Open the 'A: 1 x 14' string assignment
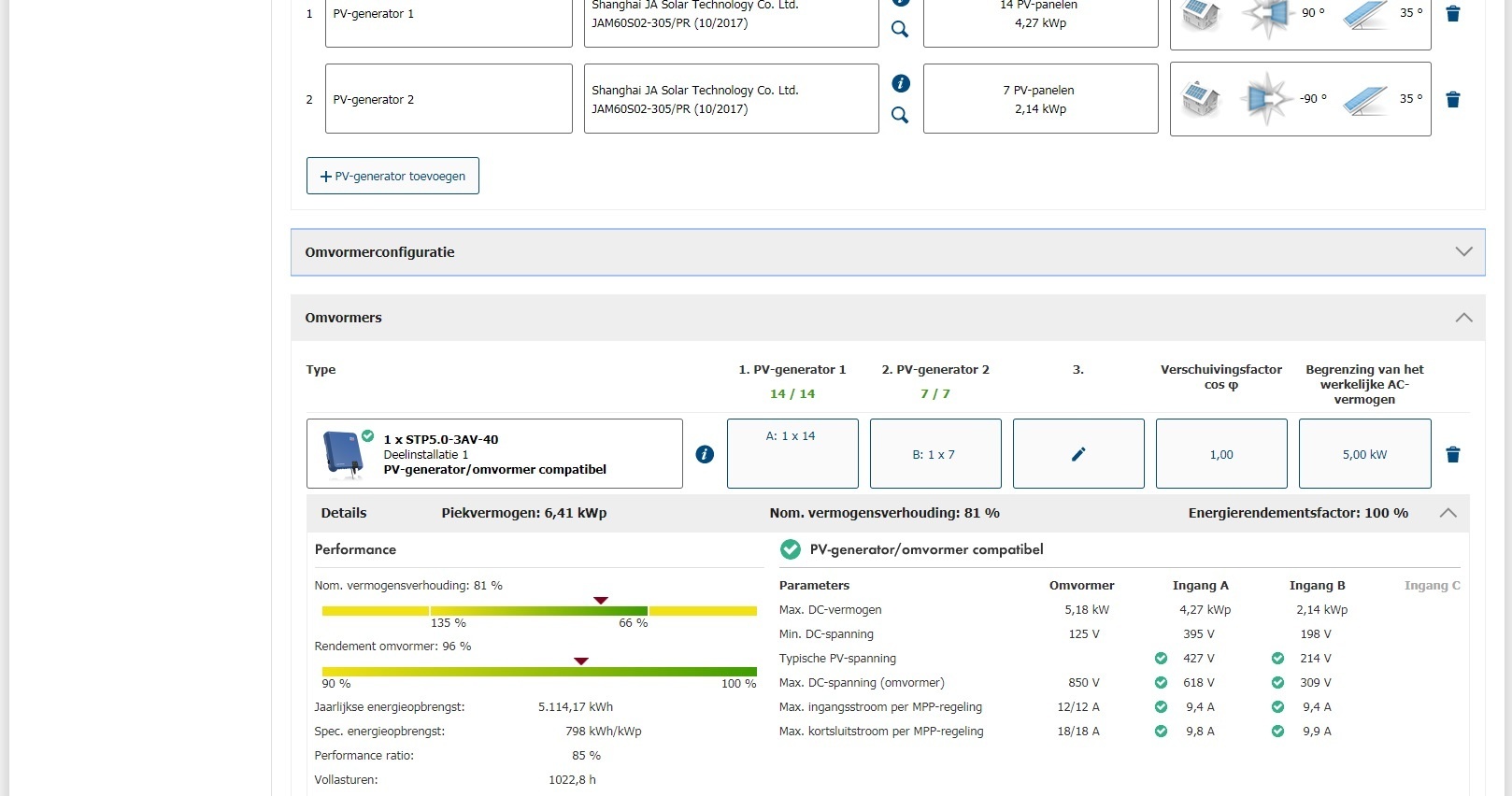The height and width of the screenshot is (796, 1512). (x=792, y=453)
